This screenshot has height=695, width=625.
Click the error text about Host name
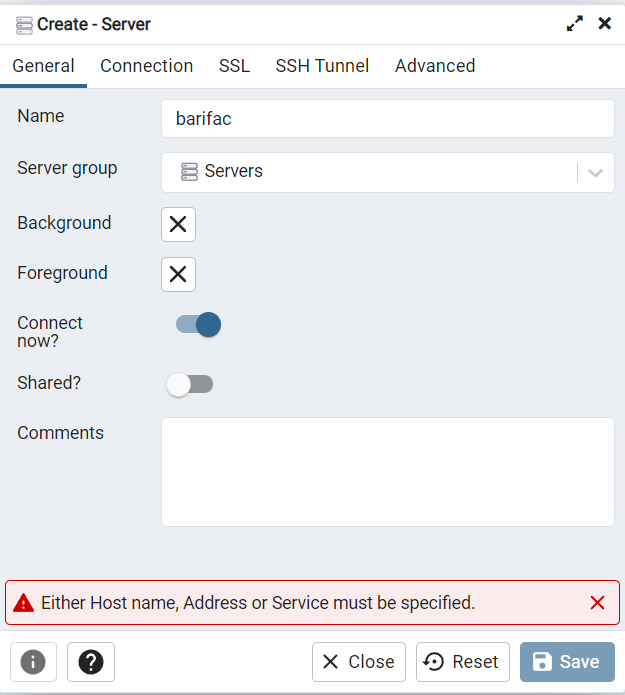tap(258, 603)
